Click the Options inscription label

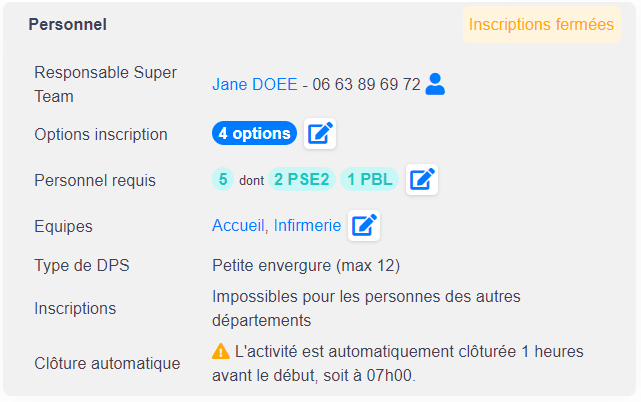point(101,135)
